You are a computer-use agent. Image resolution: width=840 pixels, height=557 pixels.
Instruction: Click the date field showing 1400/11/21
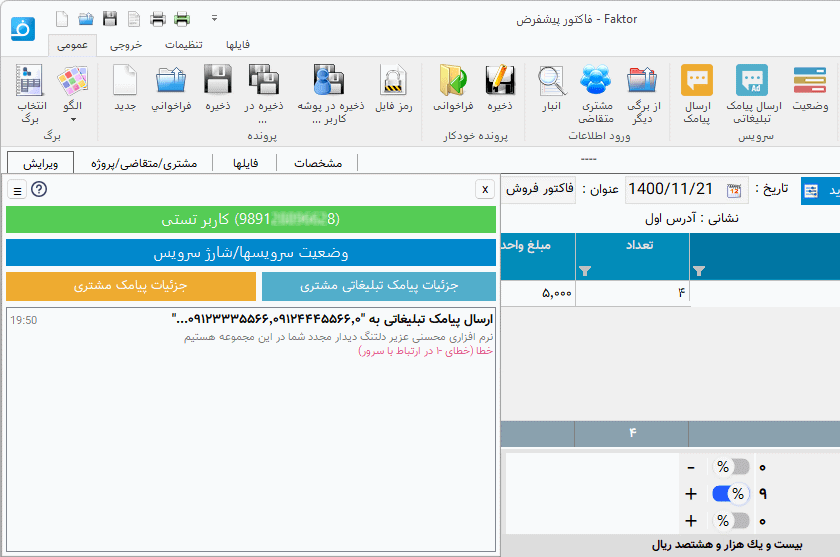(670, 190)
